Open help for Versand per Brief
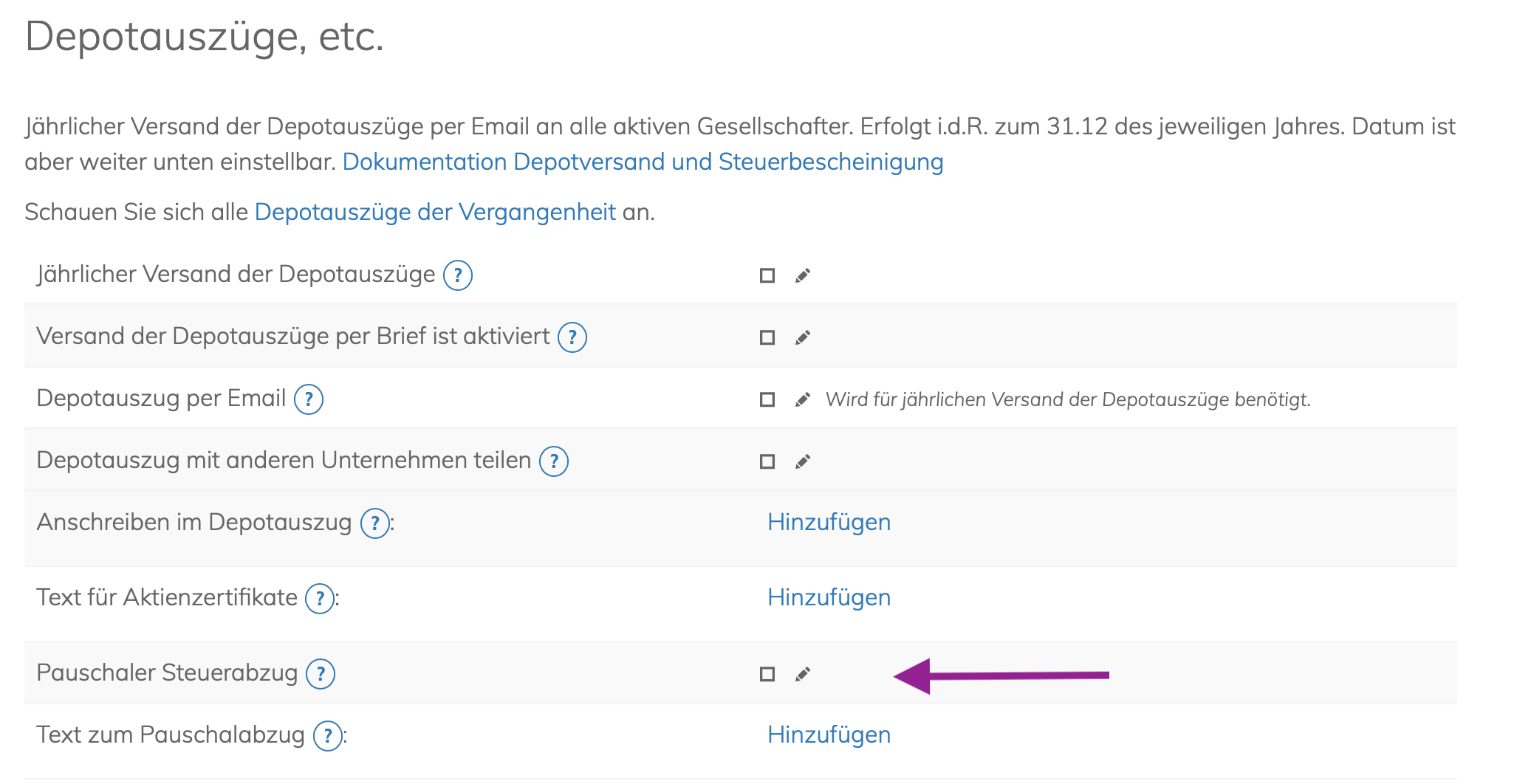 pos(572,337)
